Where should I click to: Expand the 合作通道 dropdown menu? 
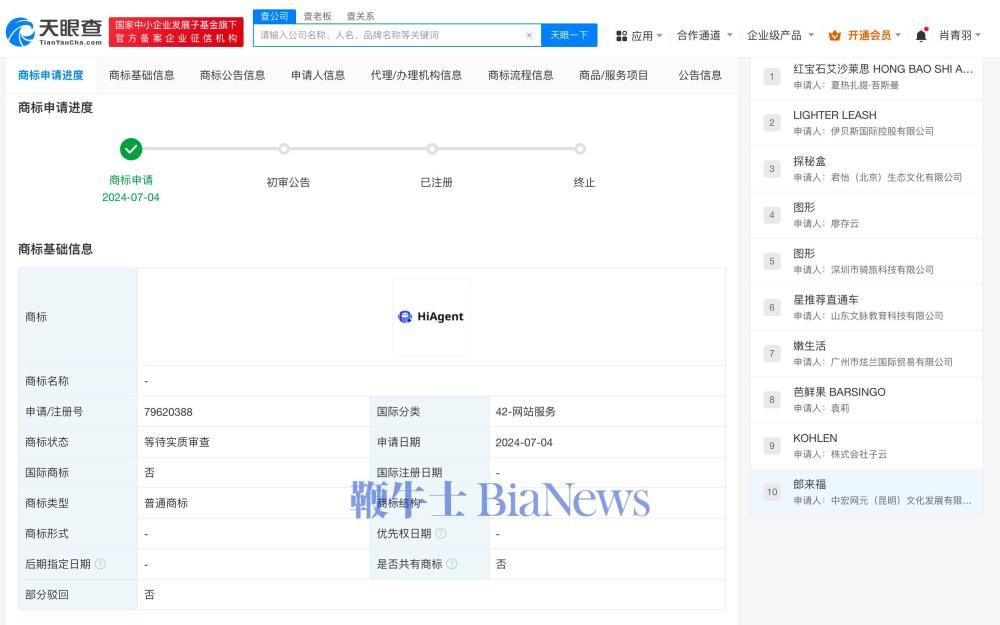click(704, 35)
